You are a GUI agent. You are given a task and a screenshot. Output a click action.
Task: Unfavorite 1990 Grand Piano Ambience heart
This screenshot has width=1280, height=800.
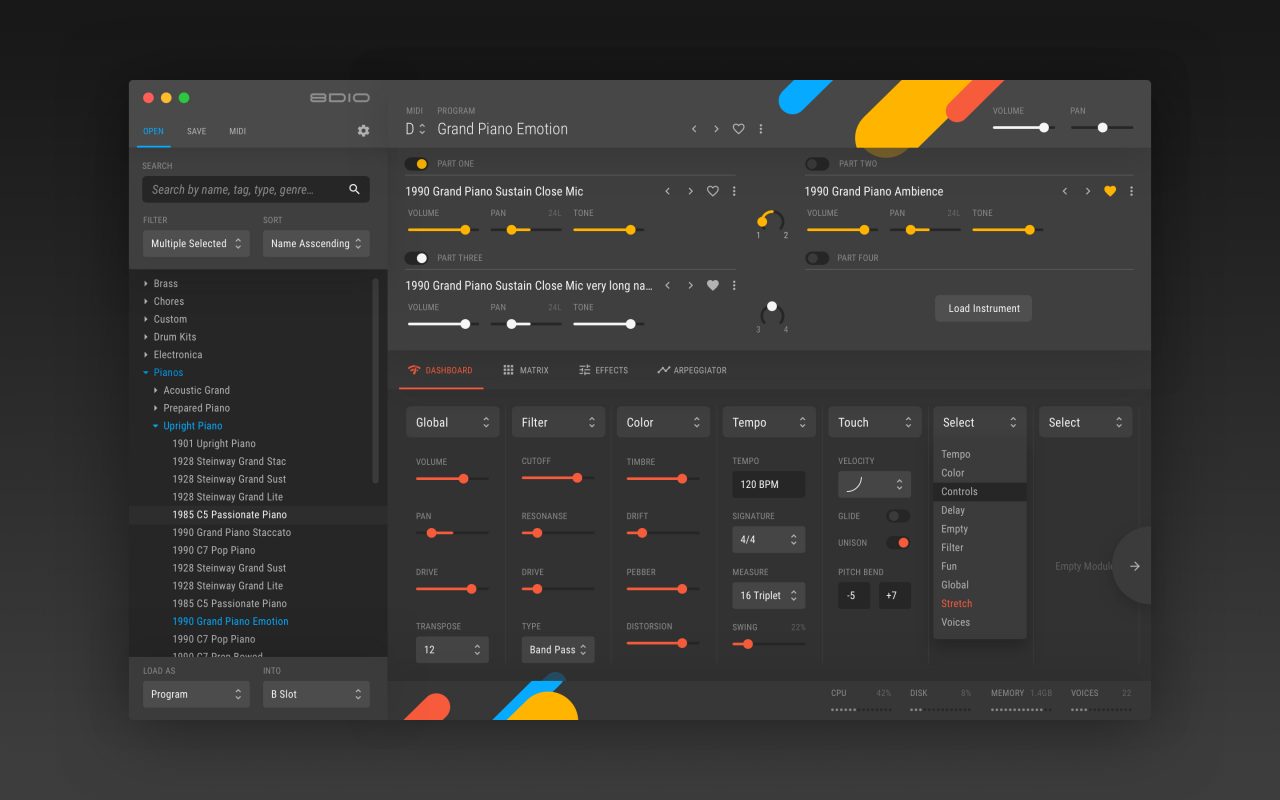[x=1109, y=191]
